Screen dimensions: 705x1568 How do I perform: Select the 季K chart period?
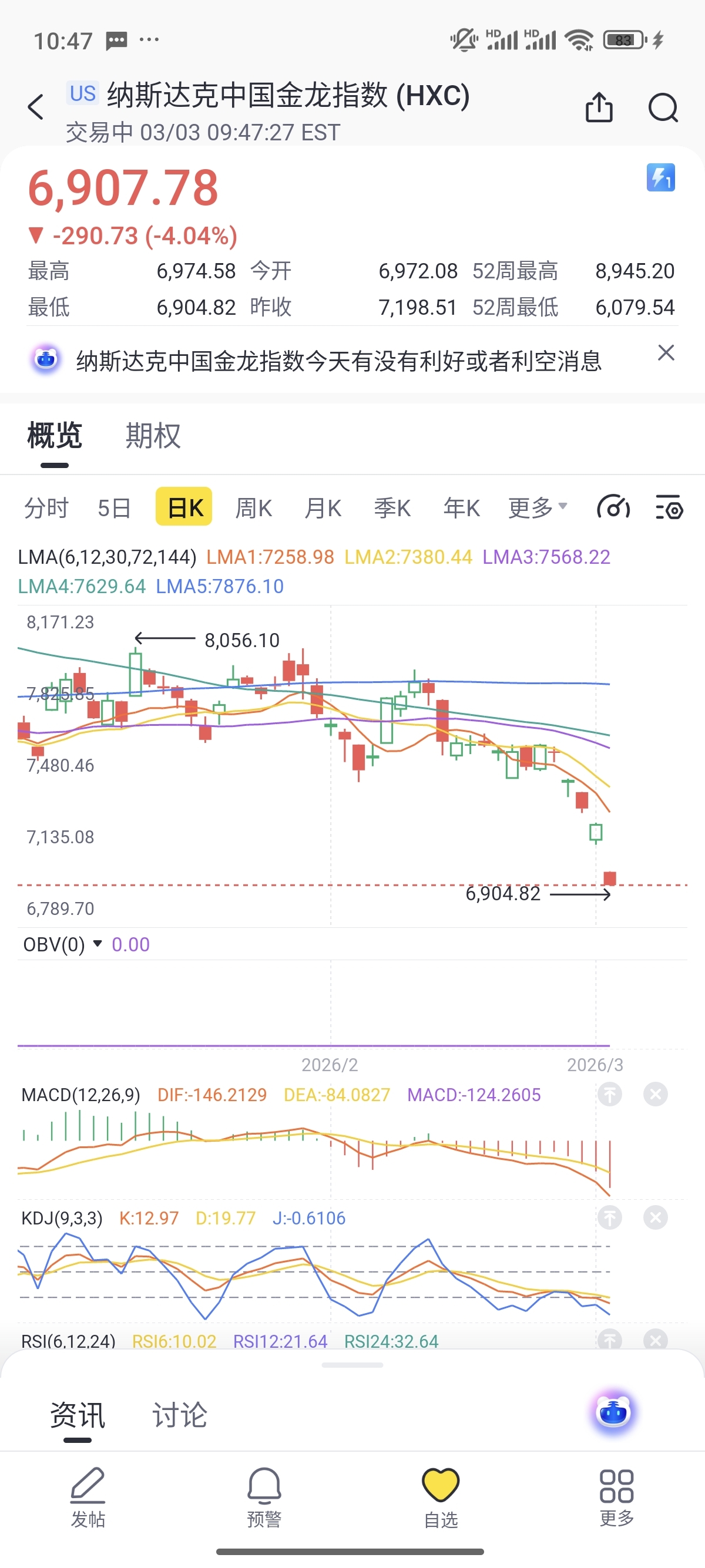(x=392, y=507)
